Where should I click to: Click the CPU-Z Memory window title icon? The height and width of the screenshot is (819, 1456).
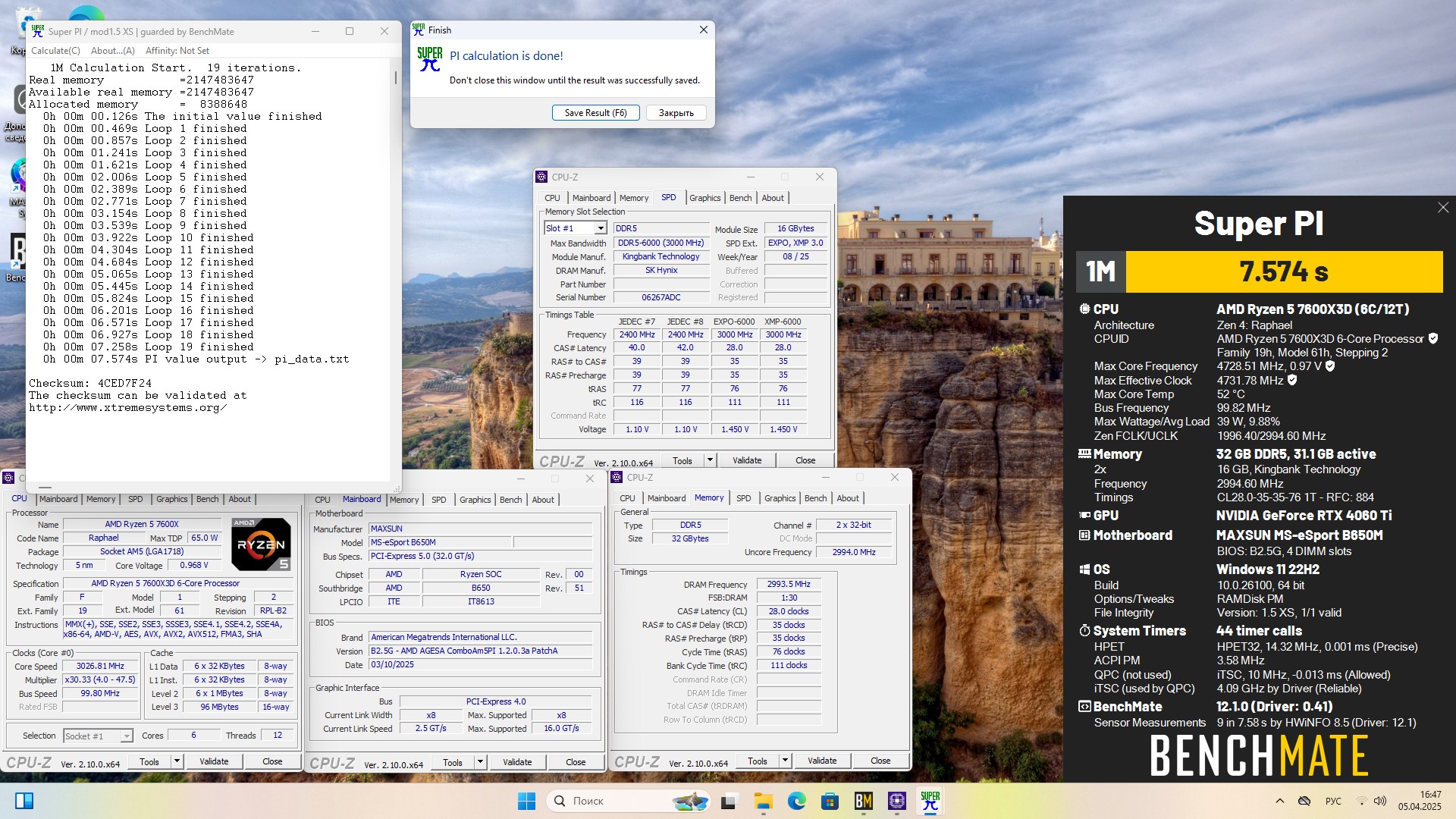[617, 477]
